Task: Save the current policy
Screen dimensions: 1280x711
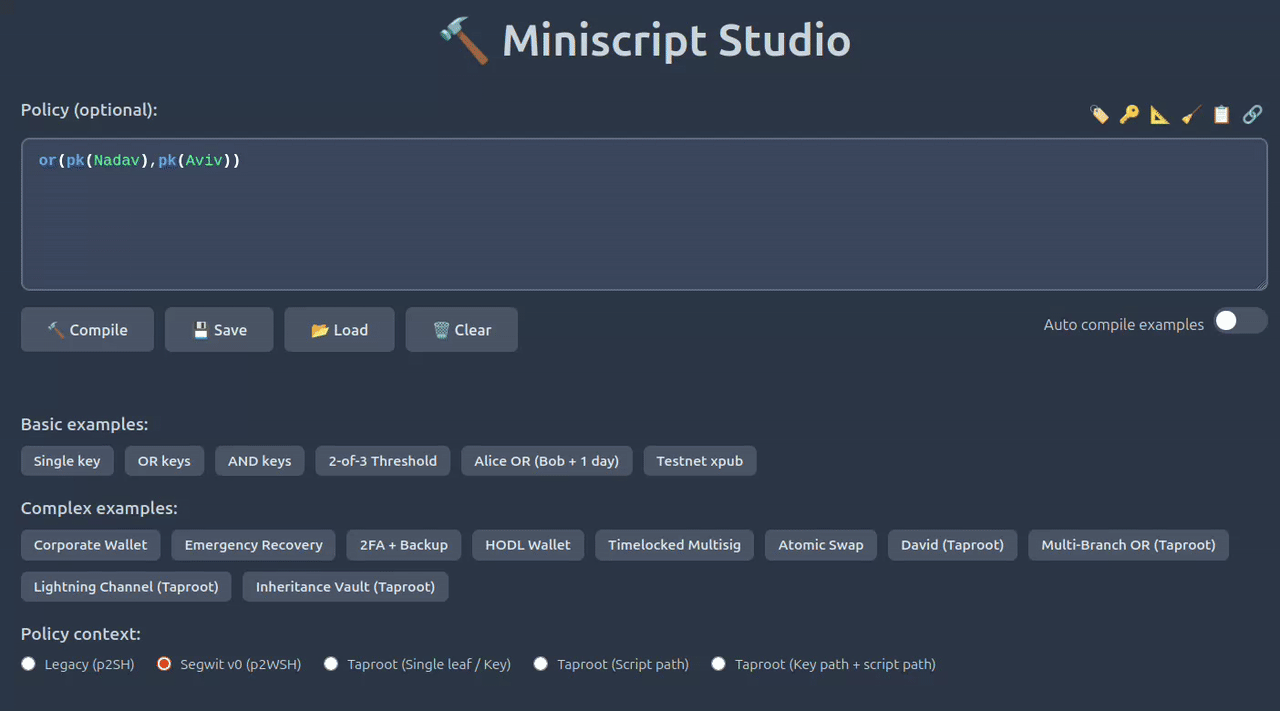Action: 219,330
